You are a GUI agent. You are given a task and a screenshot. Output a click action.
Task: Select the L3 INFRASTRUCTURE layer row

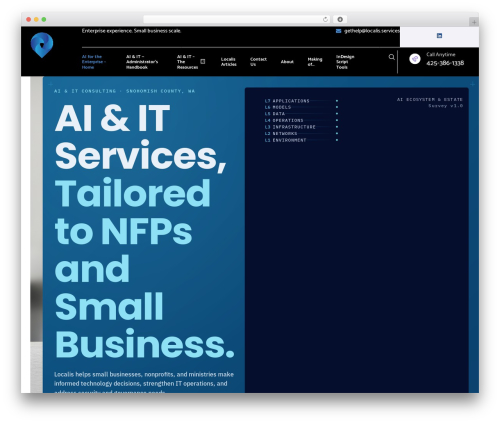(301, 127)
